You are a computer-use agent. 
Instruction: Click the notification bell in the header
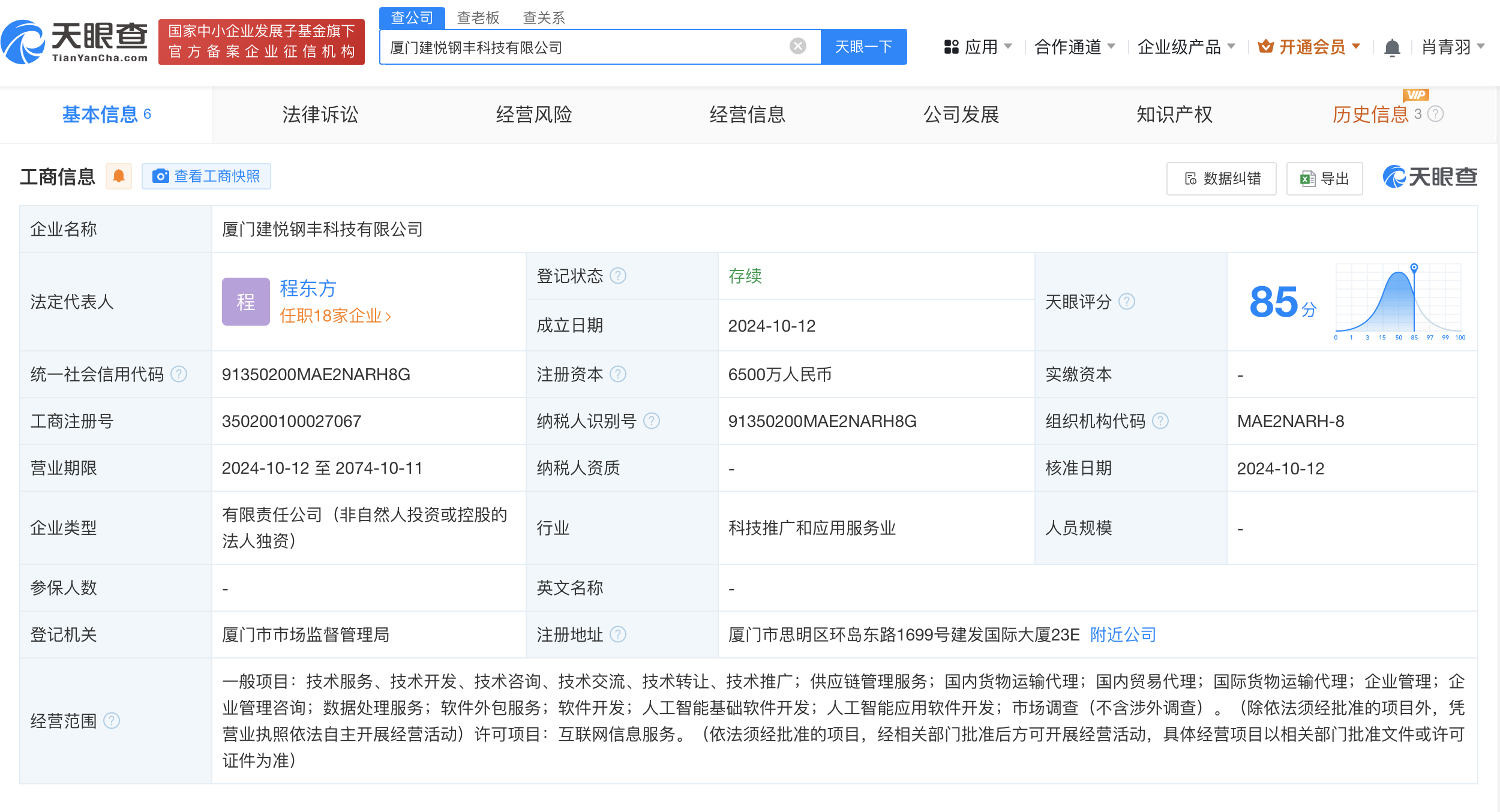click(x=1392, y=47)
